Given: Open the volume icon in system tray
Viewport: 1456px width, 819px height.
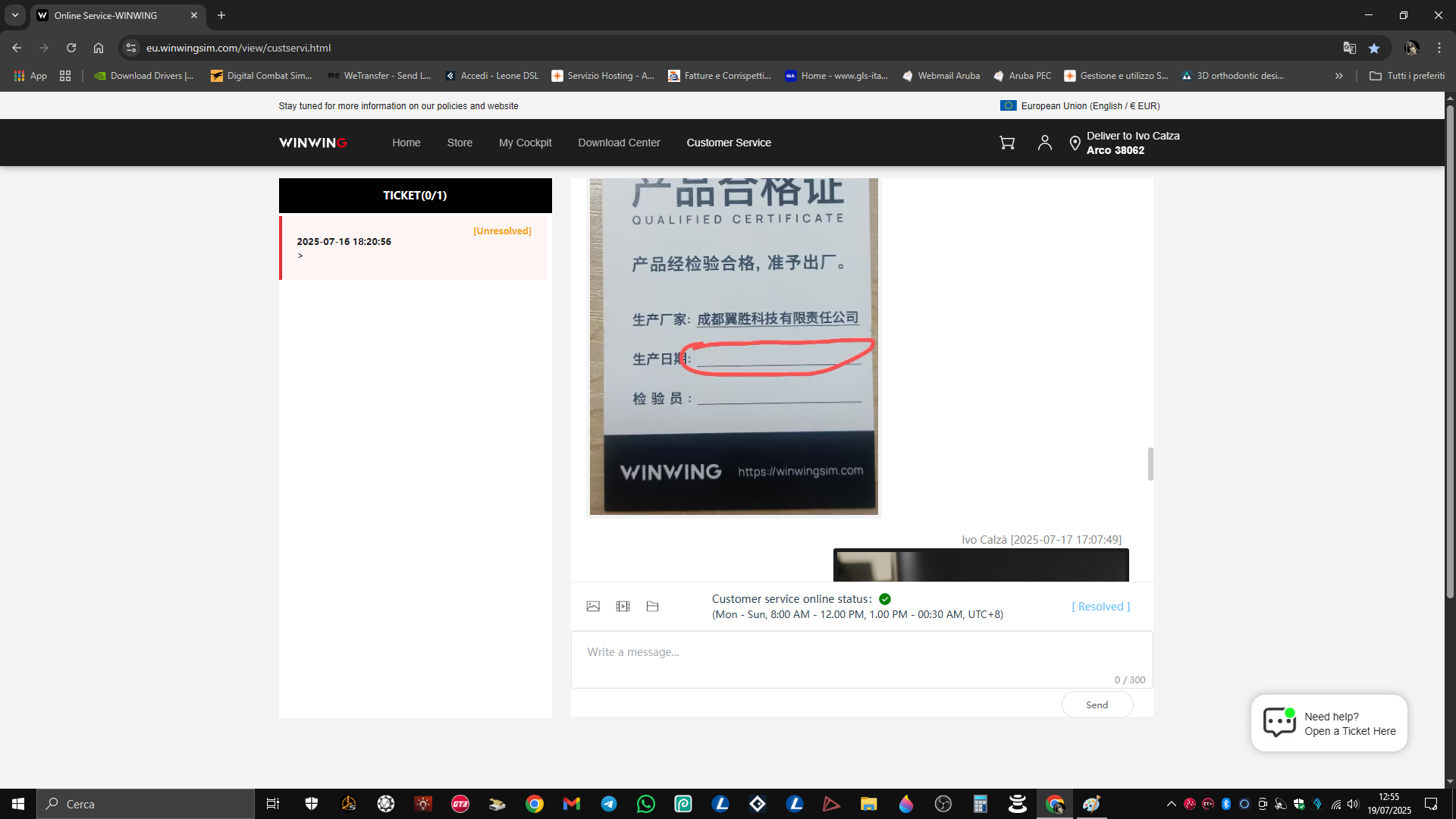Looking at the screenshot, I should 1354,804.
